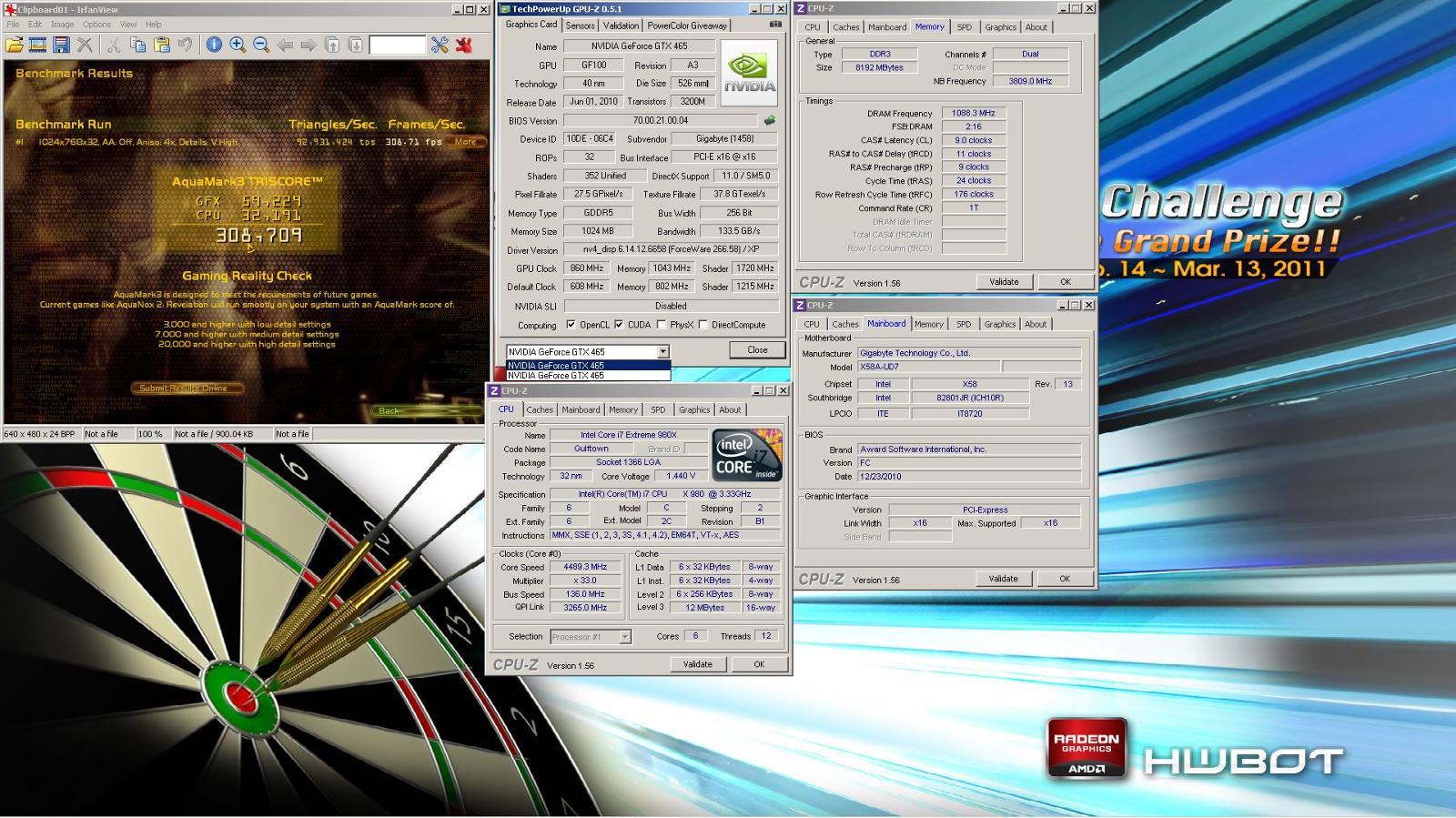Toggle the OpenCL checkbox in GPU-Z

point(571,325)
